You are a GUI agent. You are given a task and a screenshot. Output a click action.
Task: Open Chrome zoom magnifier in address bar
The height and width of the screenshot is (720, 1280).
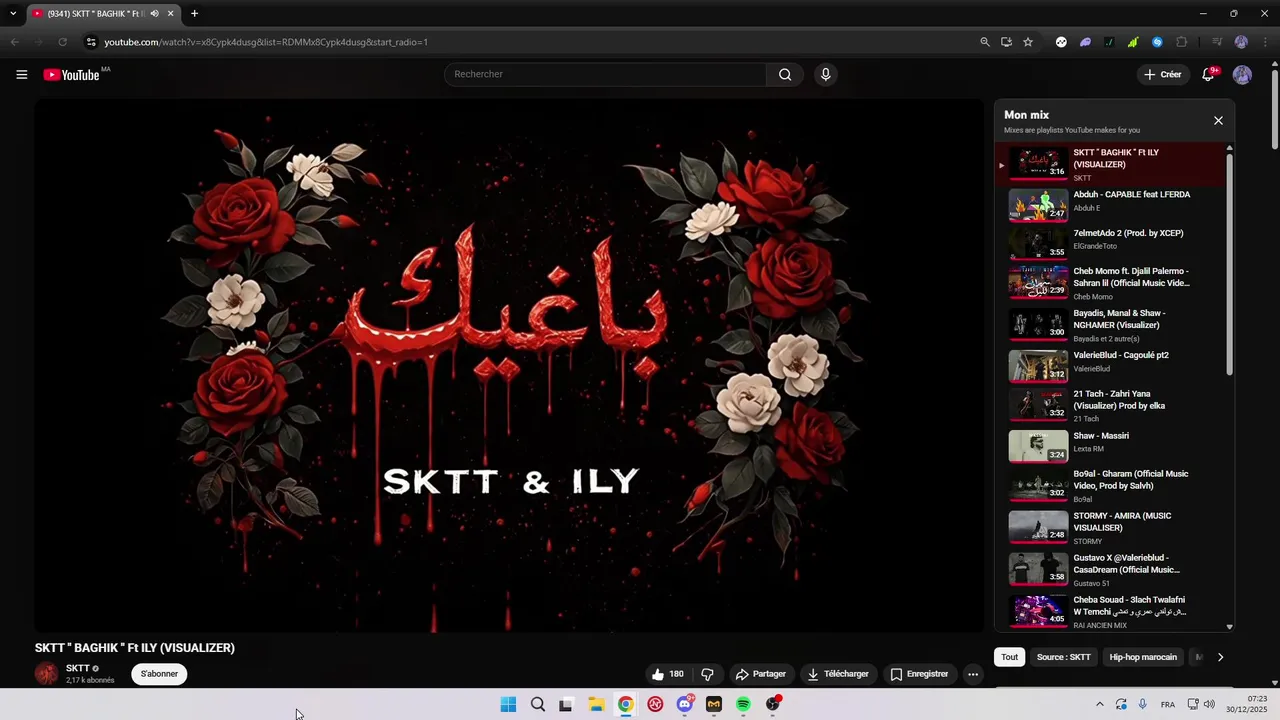click(x=985, y=42)
